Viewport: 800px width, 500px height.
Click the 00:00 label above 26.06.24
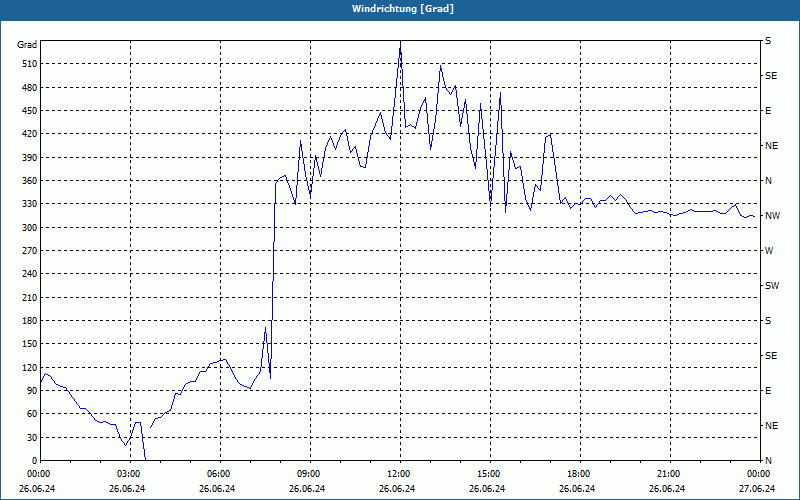pos(38,474)
